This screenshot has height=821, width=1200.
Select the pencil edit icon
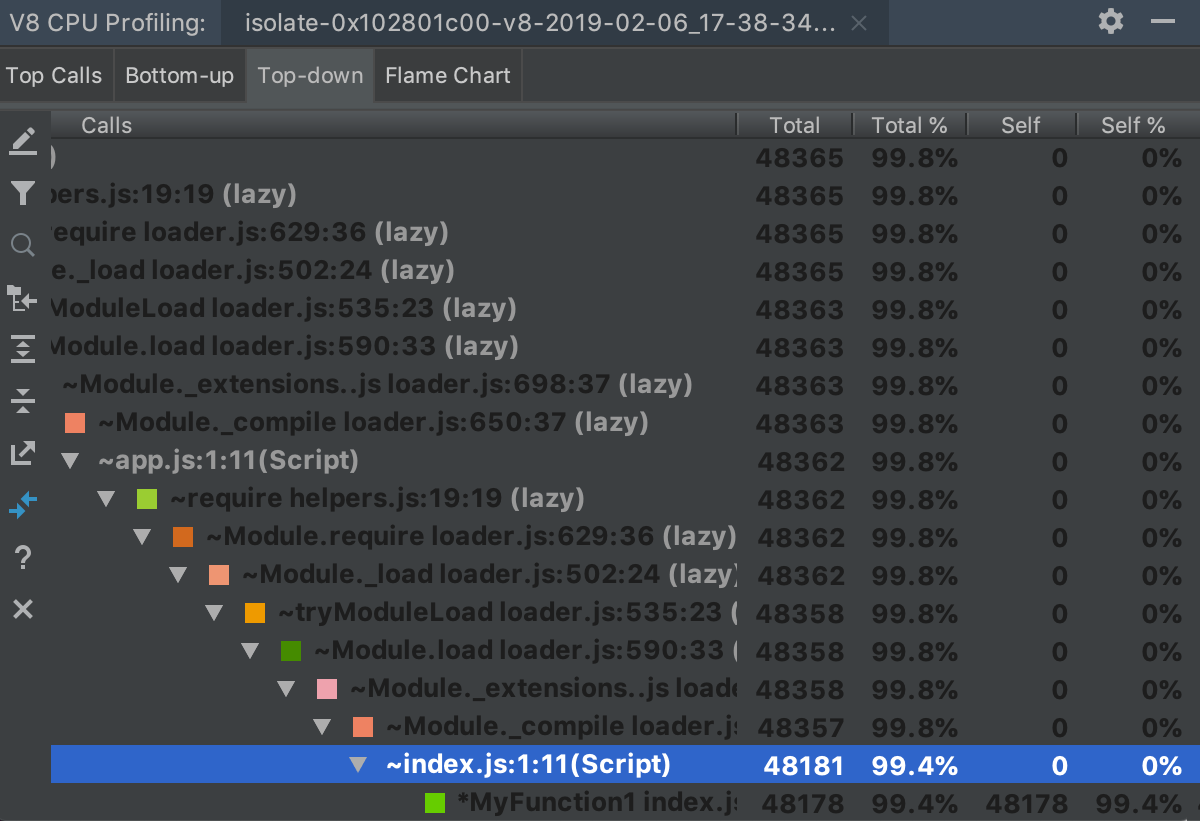click(23, 140)
